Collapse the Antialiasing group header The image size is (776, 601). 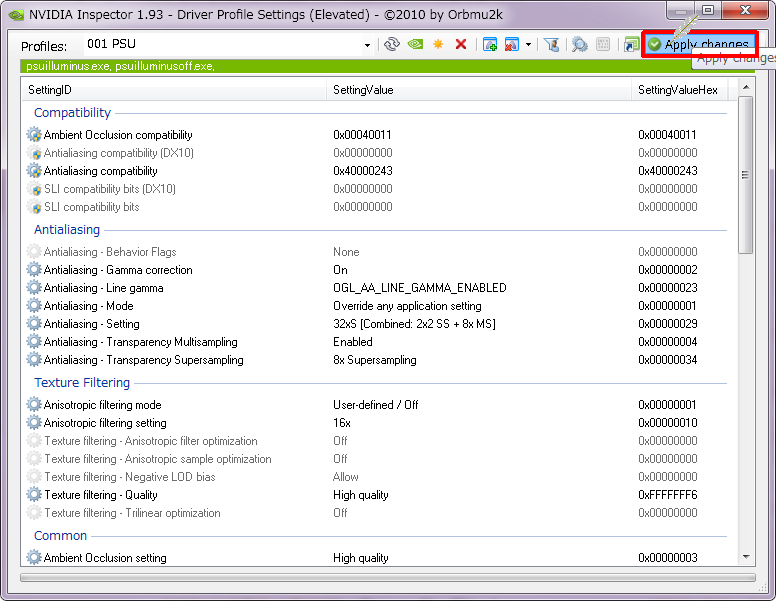[67, 230]
